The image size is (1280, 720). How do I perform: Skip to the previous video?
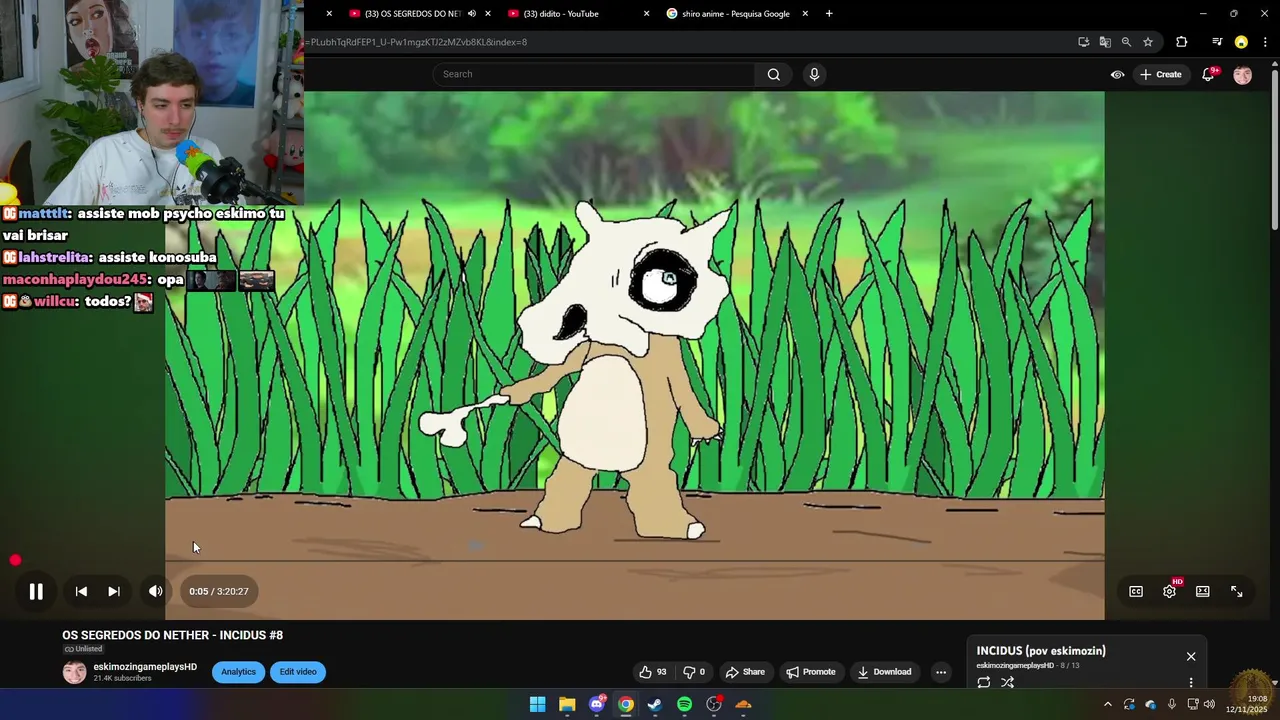pos(81,591)
